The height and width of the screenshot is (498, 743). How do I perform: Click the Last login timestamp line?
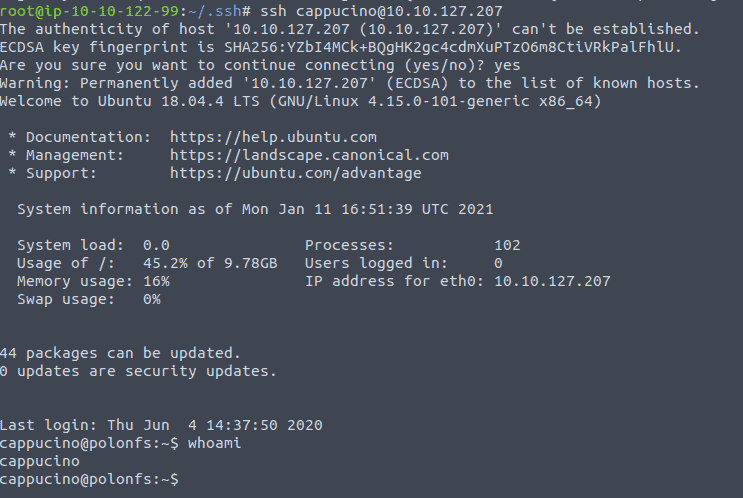pos(161,426)
